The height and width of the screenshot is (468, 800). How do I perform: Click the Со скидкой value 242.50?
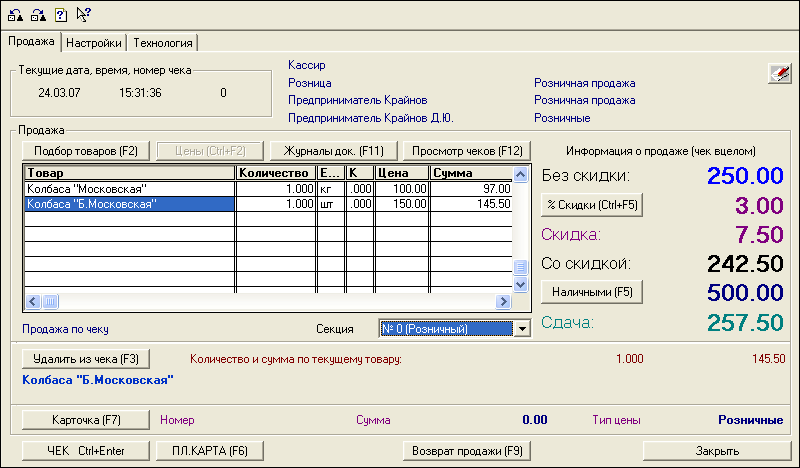(745, 263)
